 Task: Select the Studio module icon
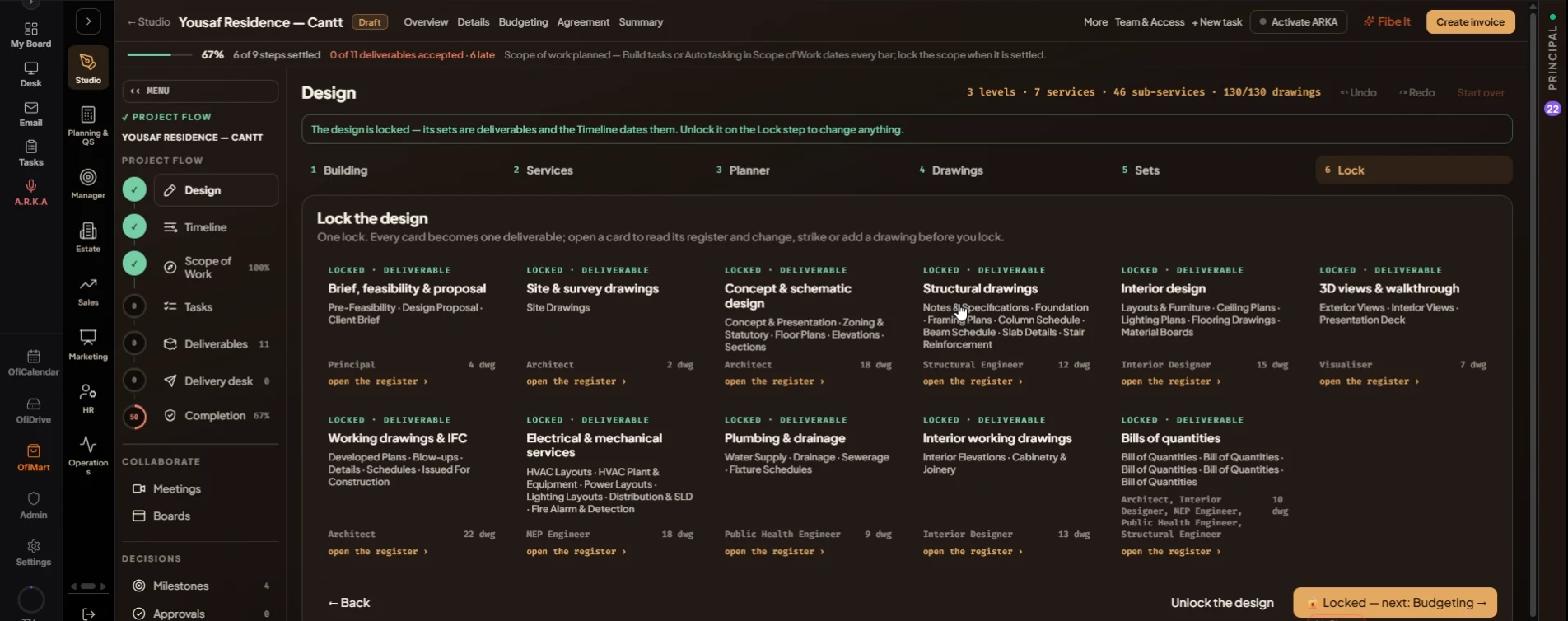point(88,68)
